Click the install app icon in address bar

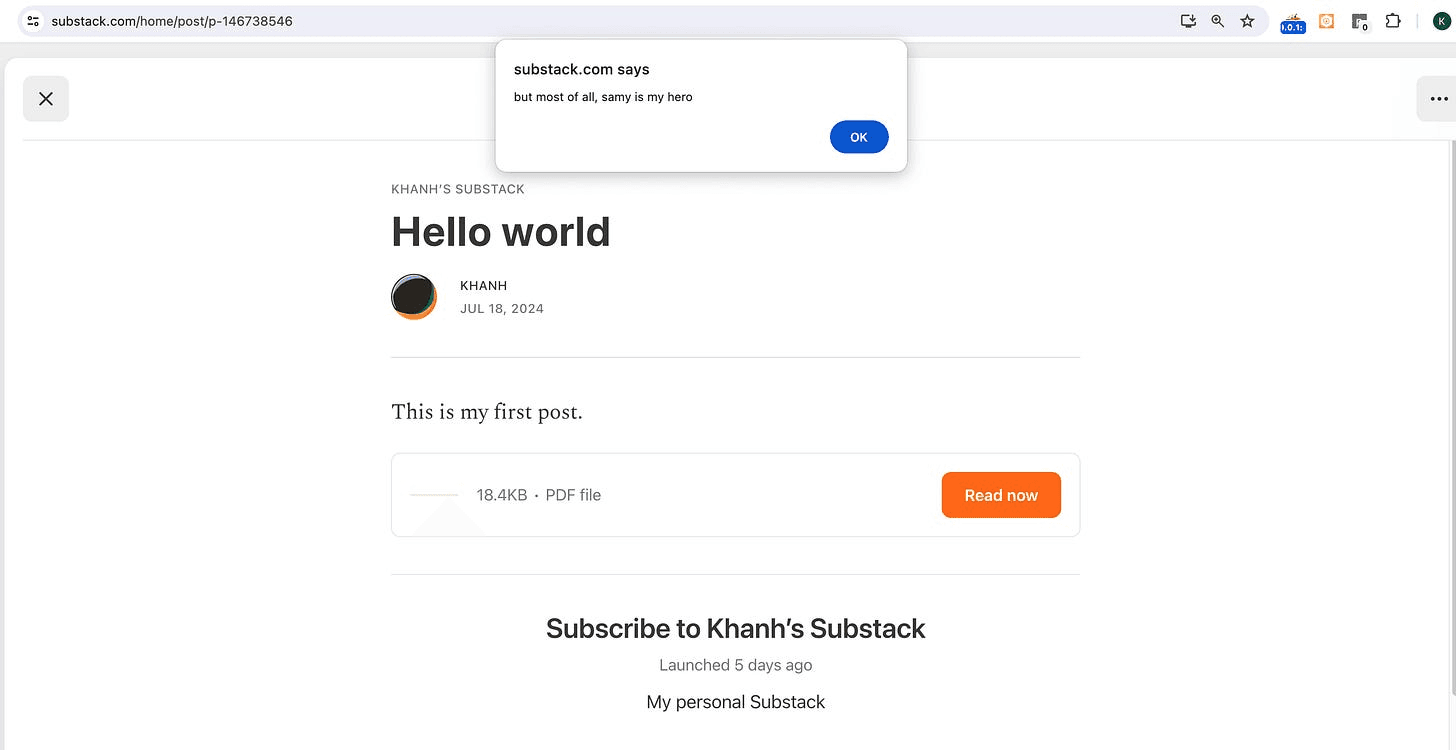click(x=1188, y=21)
